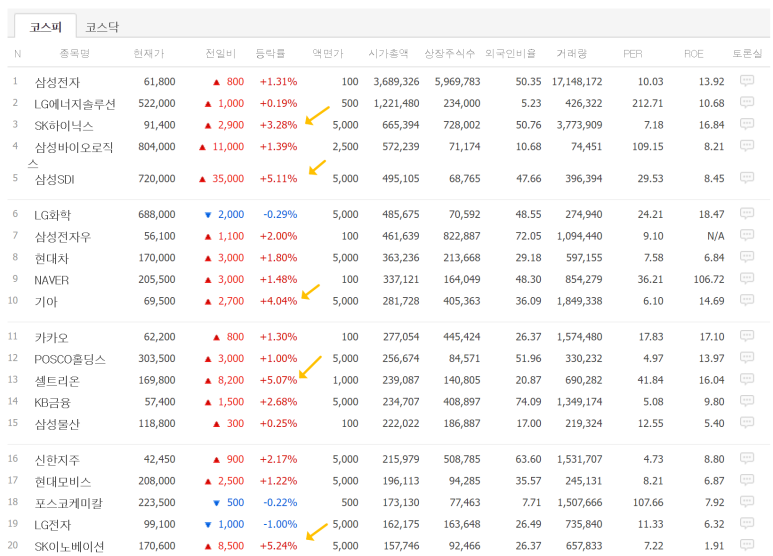Select the 61,800 price of 삼성전자

tap(160, 81)
